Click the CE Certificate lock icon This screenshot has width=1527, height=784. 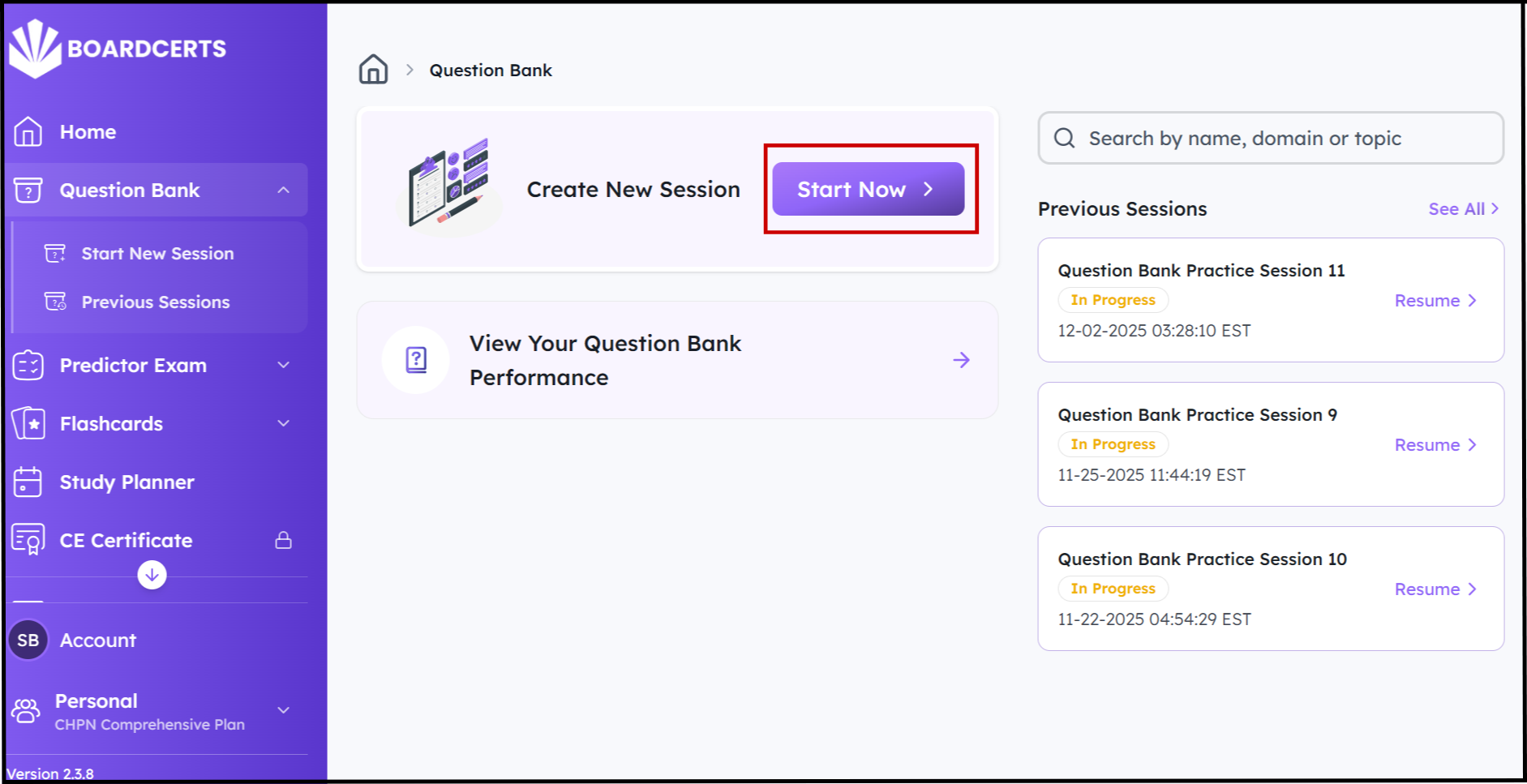[x=283, y=540]
